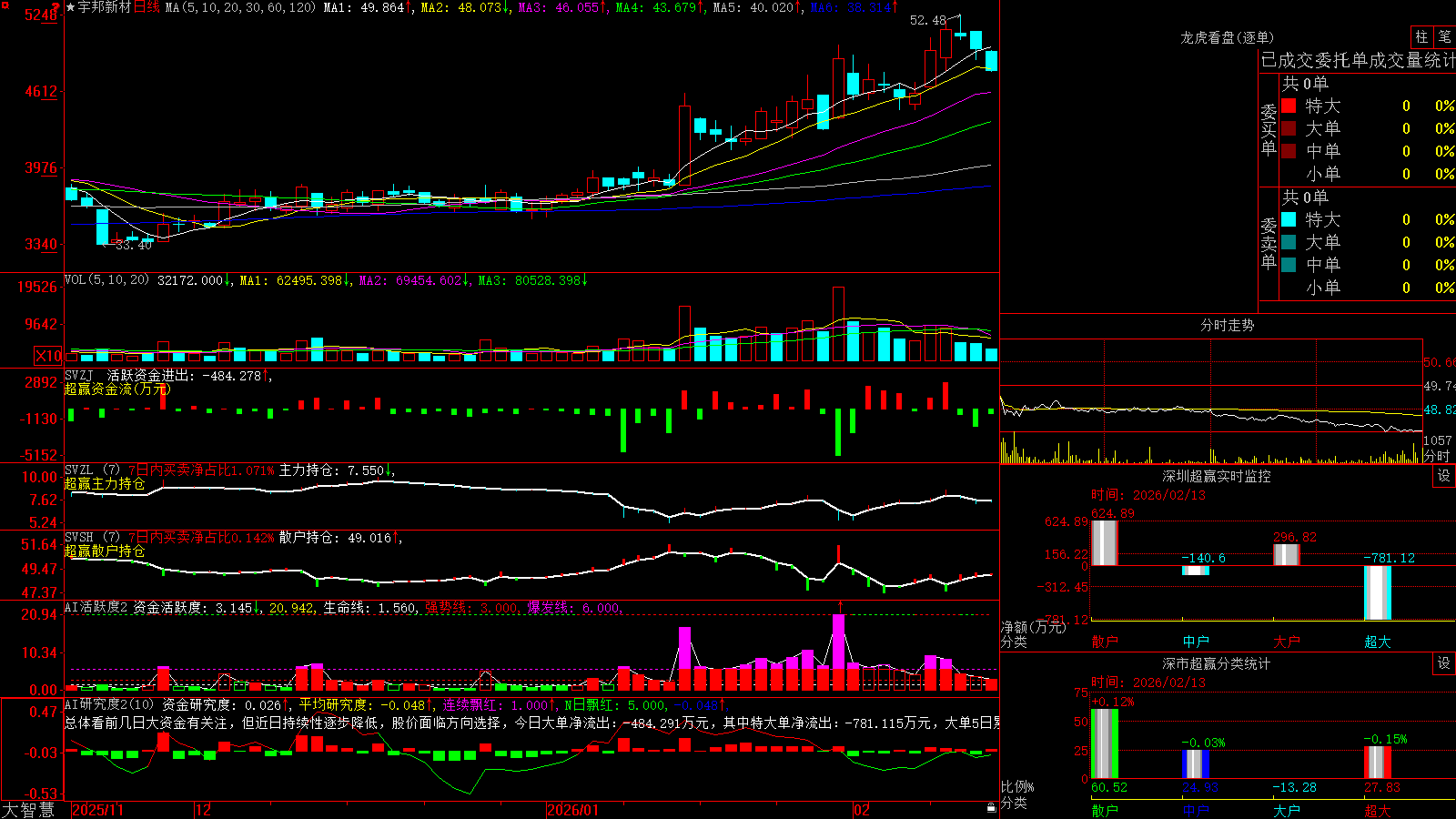Open 设 settings for 深市超赢分类统计
This screenshot has height=819, width=1456.
coord(1444,663)
